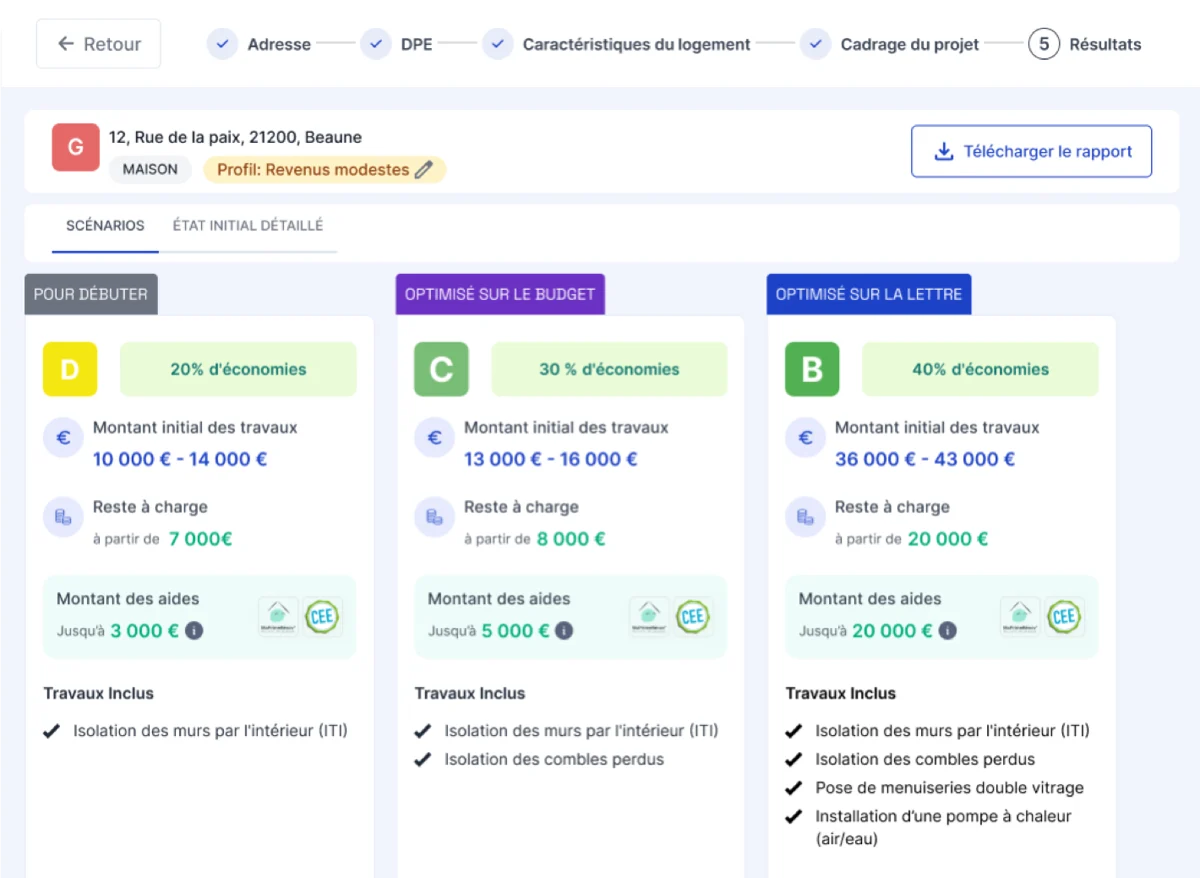The image size is (1200, 878).
Task: Click the MaPrimeRénov logo in D scenario card
Action: coord(278,617)
